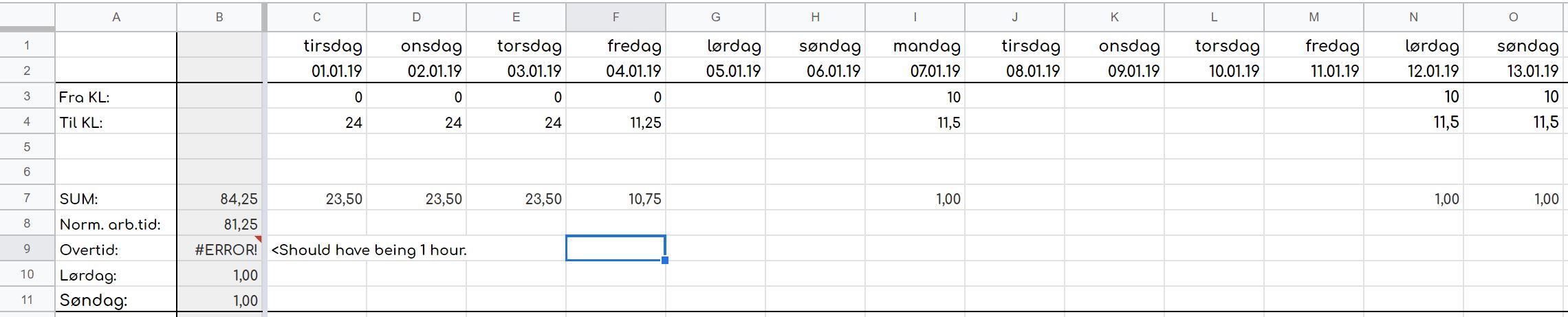Click the cell with date 04.01.19

point(616,71)
